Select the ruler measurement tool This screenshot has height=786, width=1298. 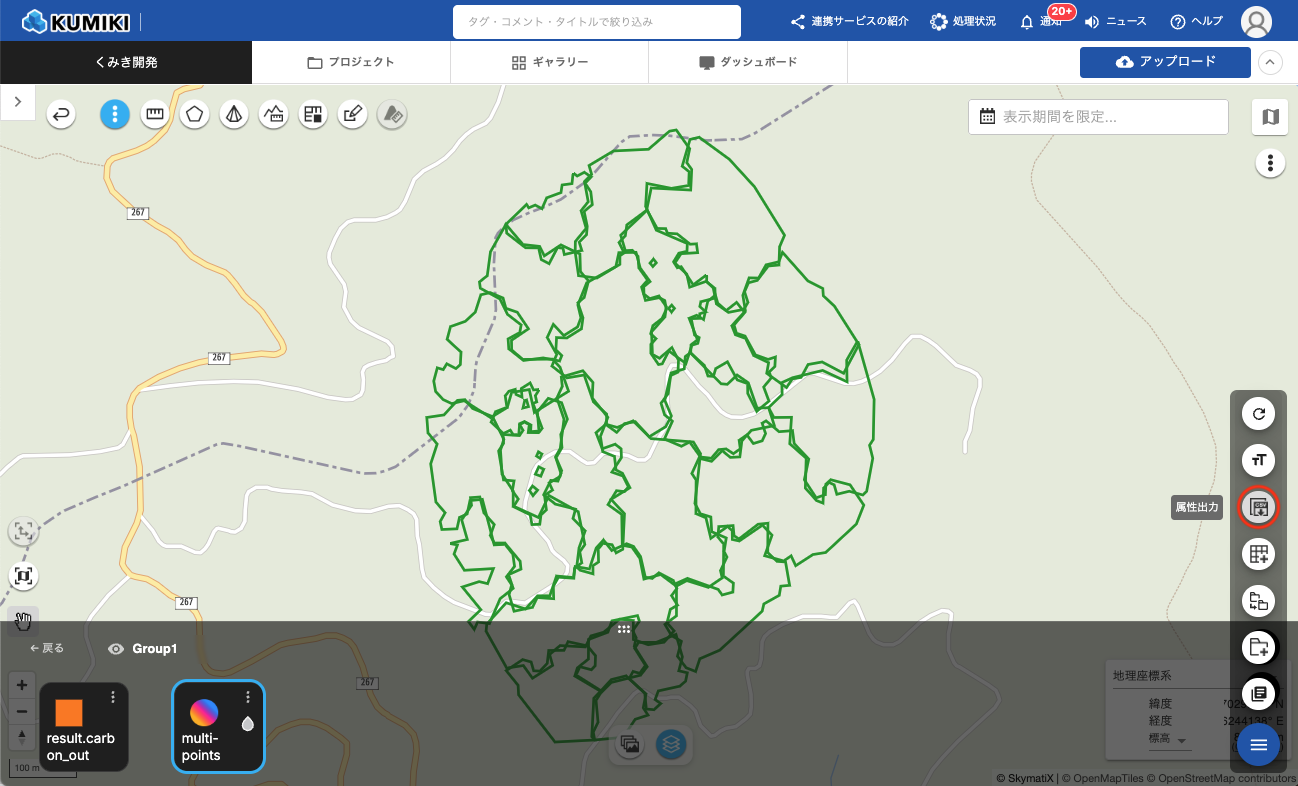(154, 115)
